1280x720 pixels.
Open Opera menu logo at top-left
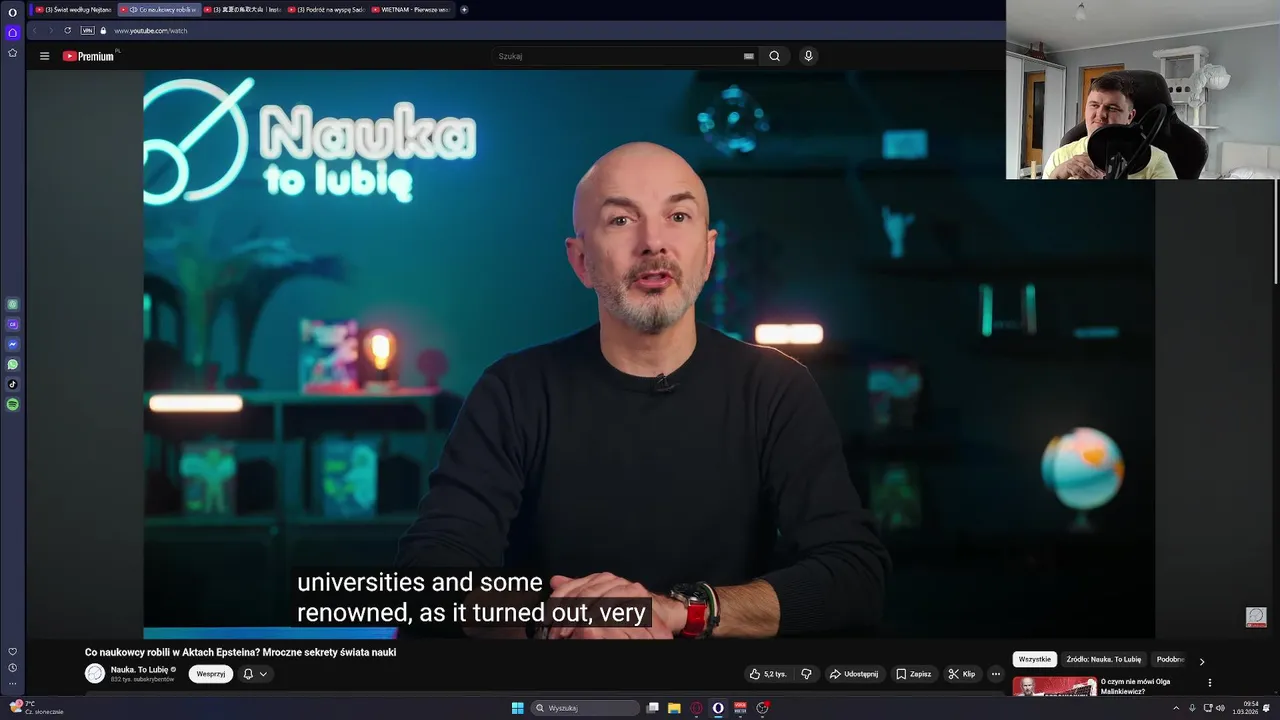tap(12, 12)
